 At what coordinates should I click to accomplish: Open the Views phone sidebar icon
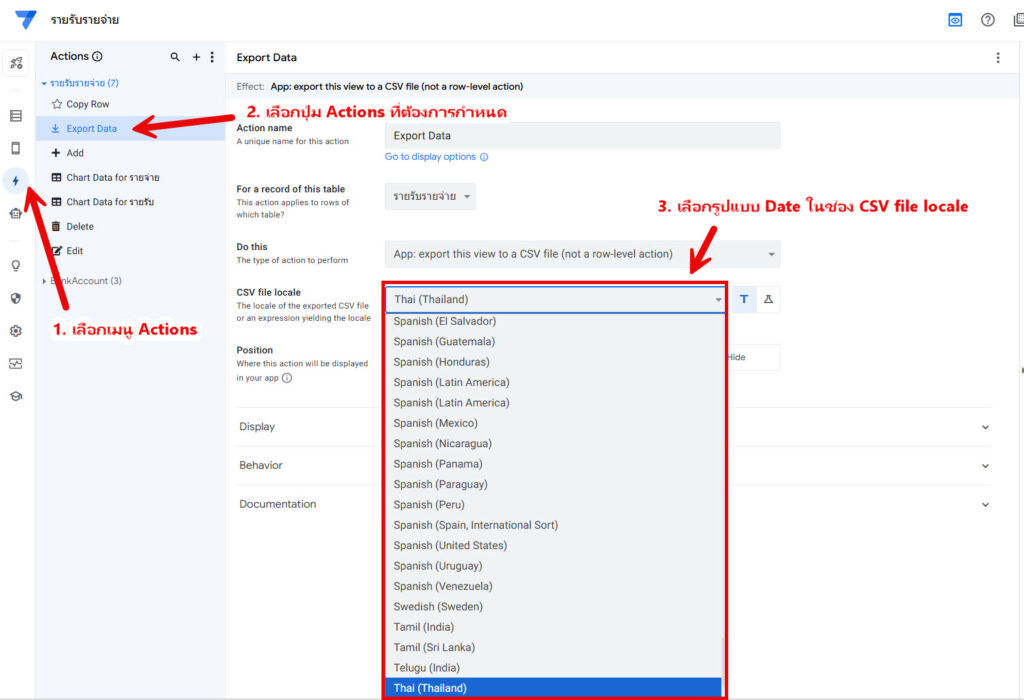(16, 148)
